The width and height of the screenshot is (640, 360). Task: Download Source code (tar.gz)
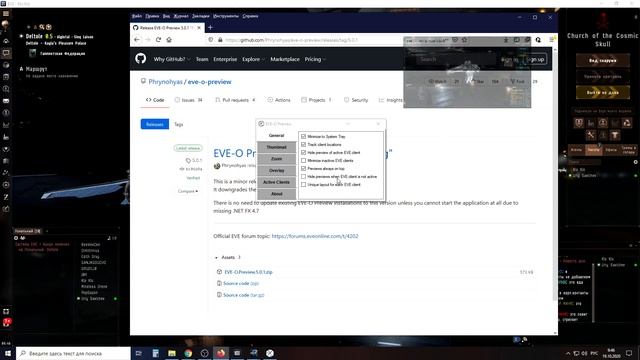(x=244, y=295)
